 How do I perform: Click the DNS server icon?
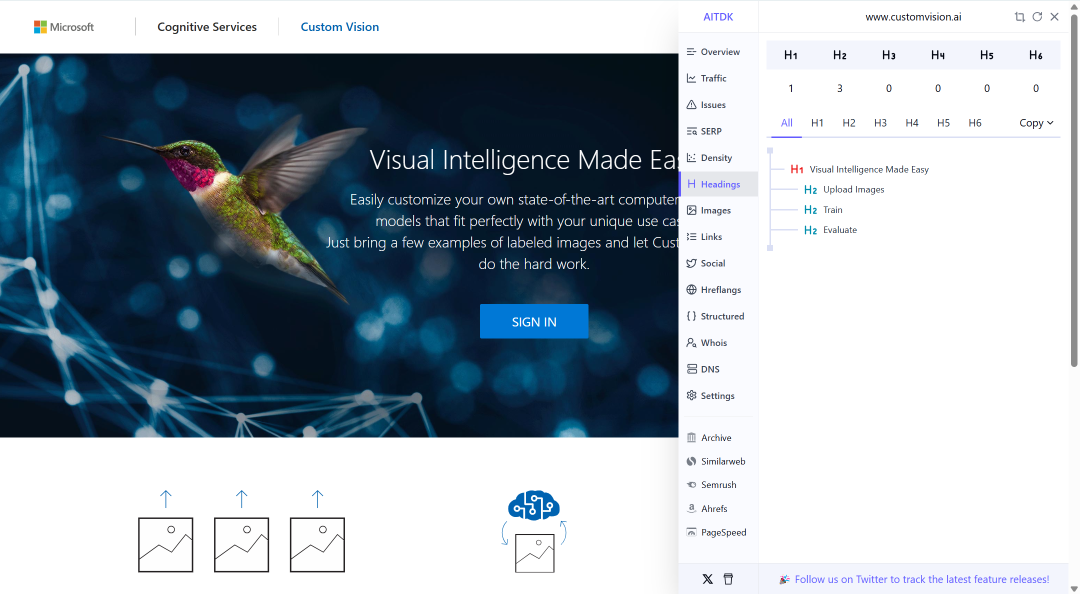coord(692,369)
